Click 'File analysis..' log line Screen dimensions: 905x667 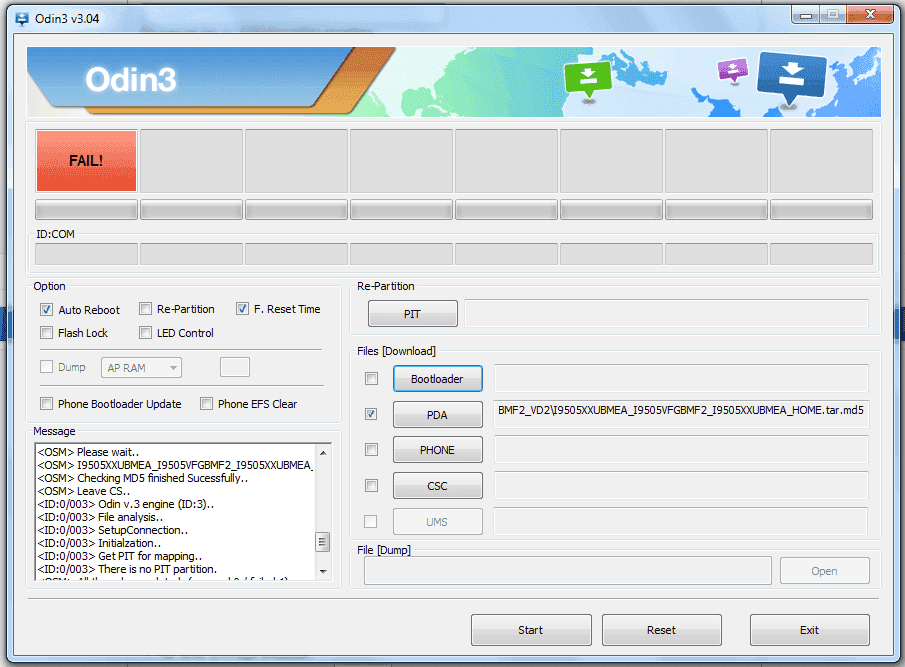click(x=100, y=517)
